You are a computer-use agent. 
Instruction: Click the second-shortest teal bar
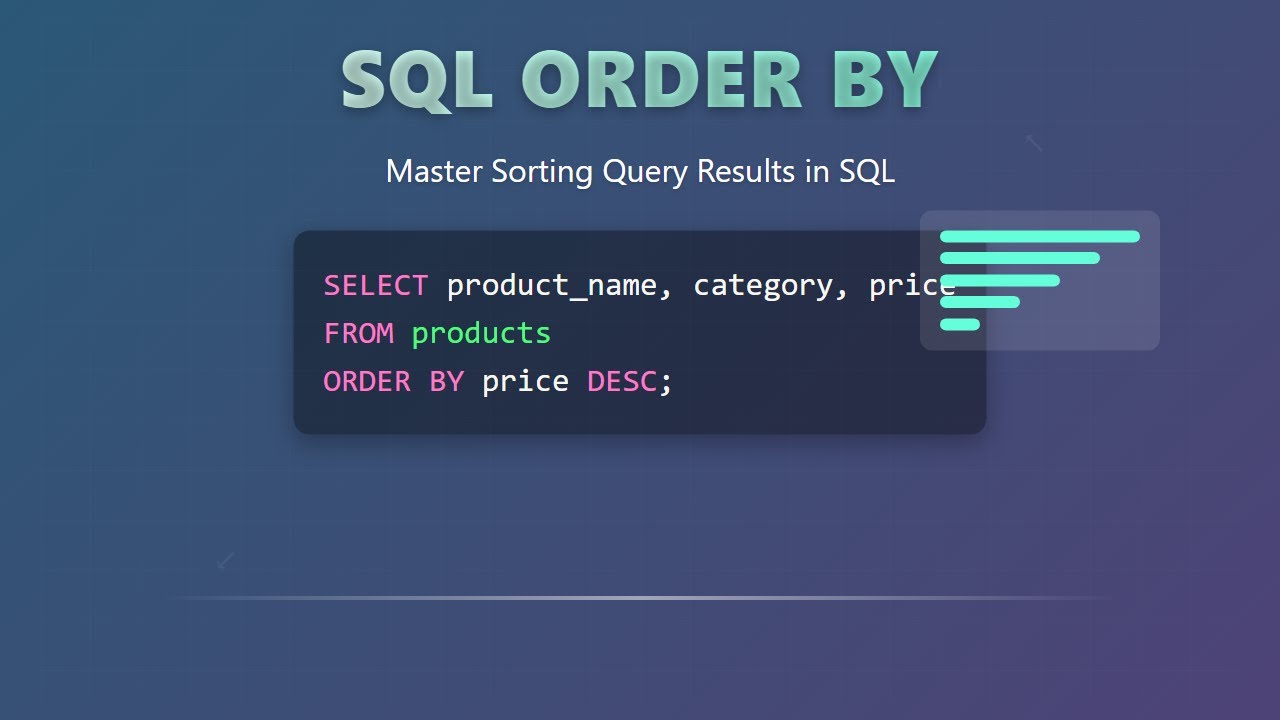(x=980, y=302)
